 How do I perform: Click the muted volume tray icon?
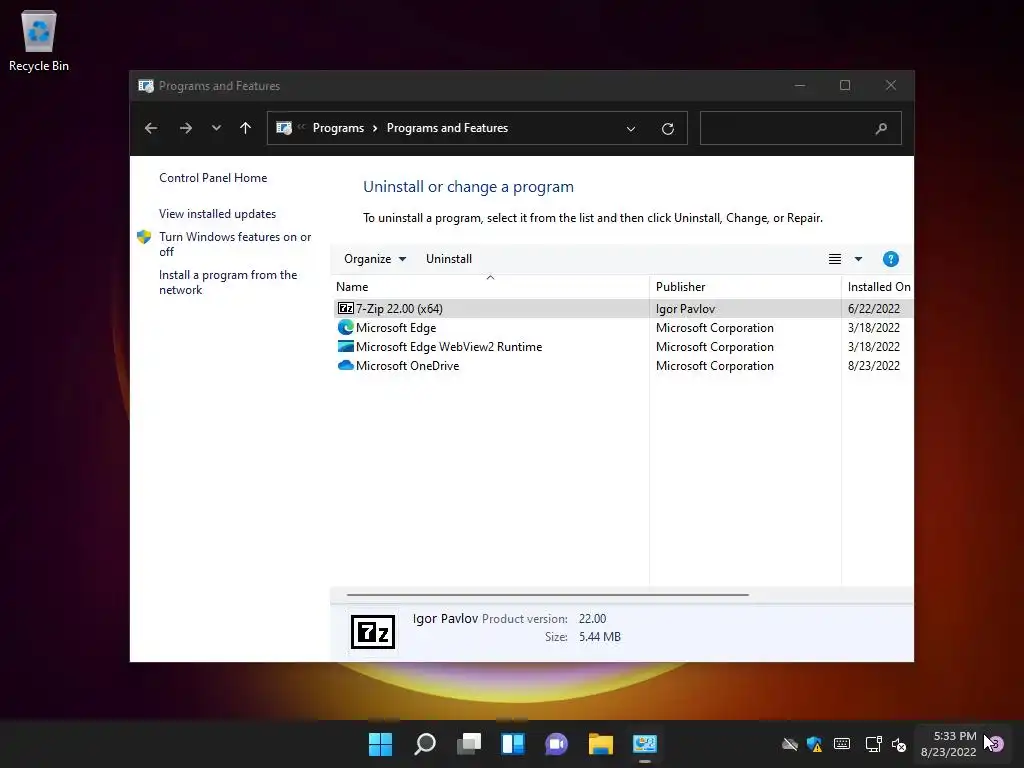pyautogui.click(x=899, y=744)
